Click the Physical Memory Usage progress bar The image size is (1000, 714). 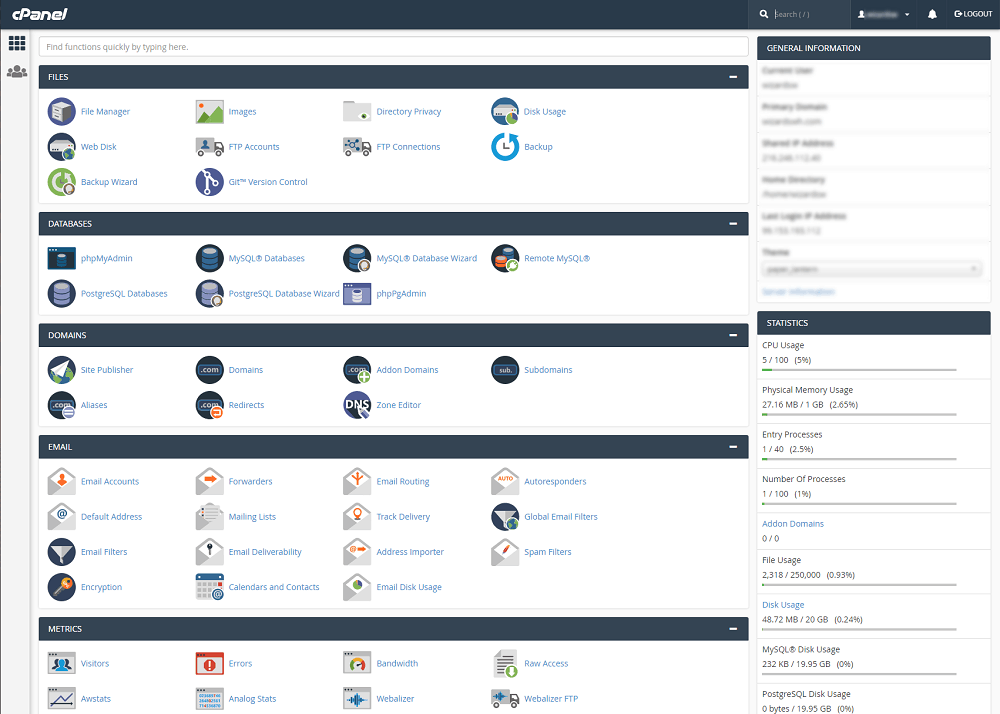[x=859, y=414]
